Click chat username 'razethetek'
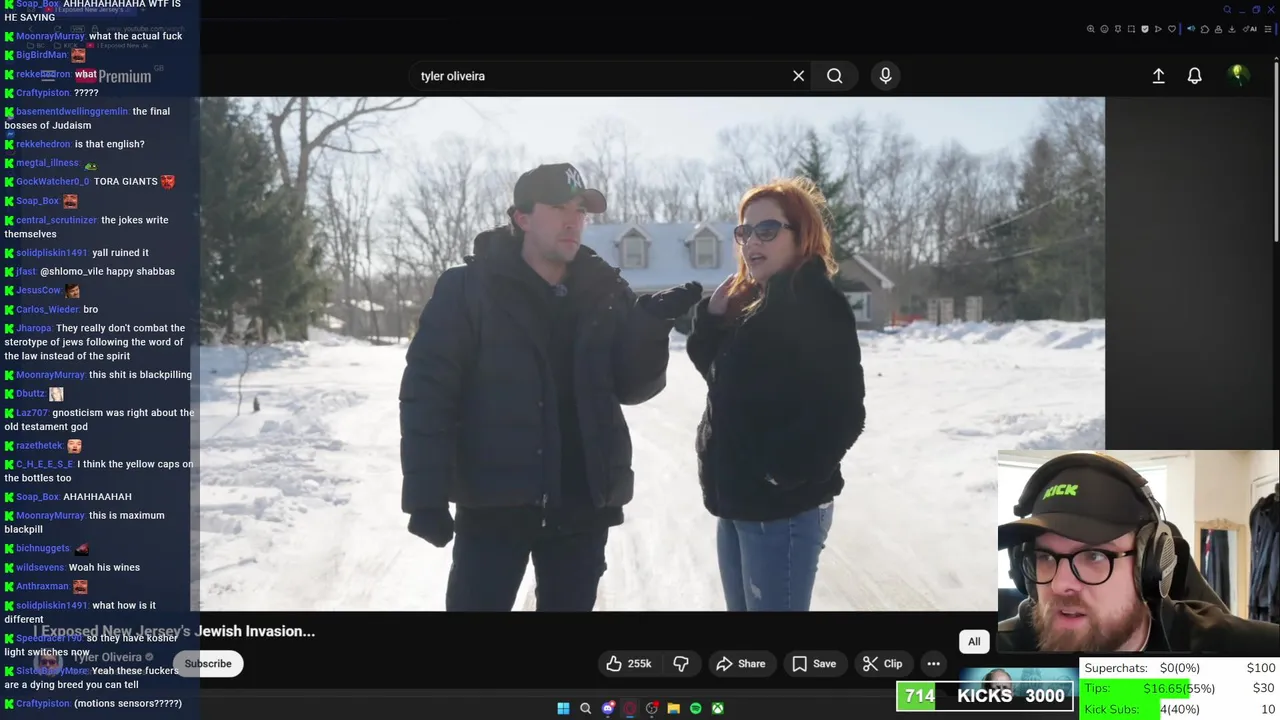This screenshot has width=1280, height=720. point(39,446)
